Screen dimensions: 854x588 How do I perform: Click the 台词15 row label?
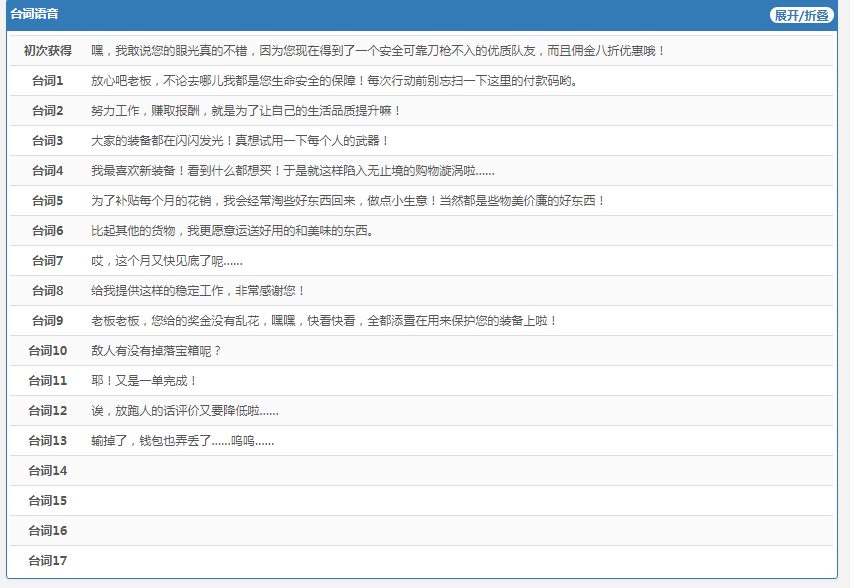tap(48, 501)
